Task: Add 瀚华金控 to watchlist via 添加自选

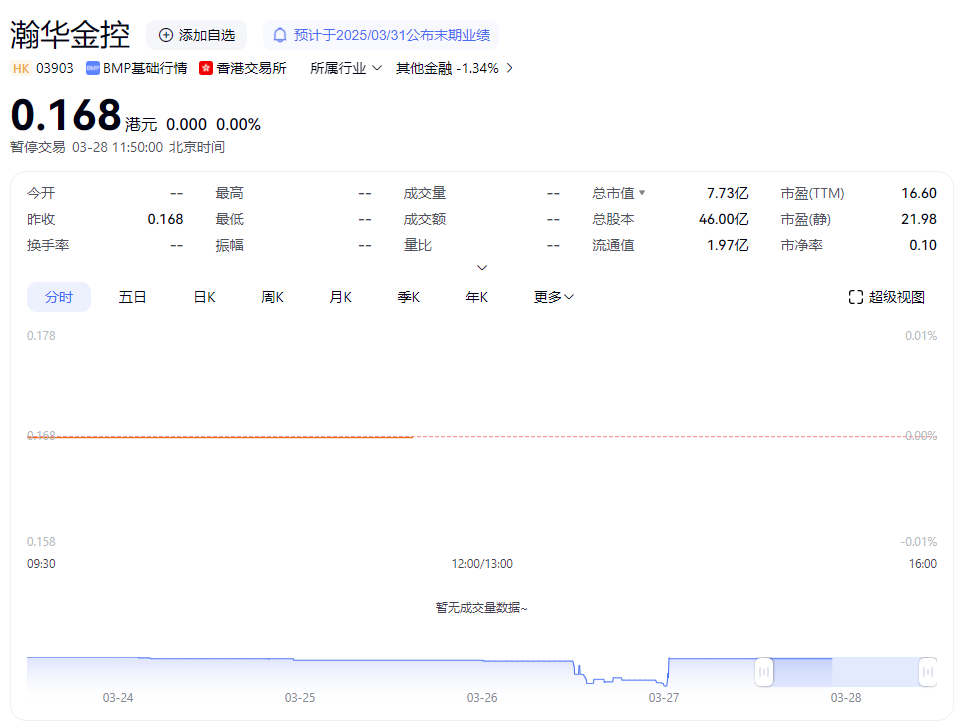Action: click(196, 34)
